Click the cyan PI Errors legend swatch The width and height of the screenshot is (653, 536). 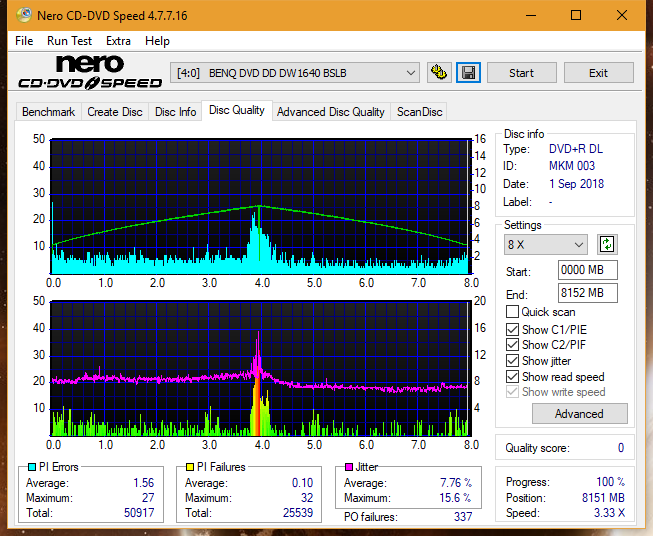pos(32,467)
